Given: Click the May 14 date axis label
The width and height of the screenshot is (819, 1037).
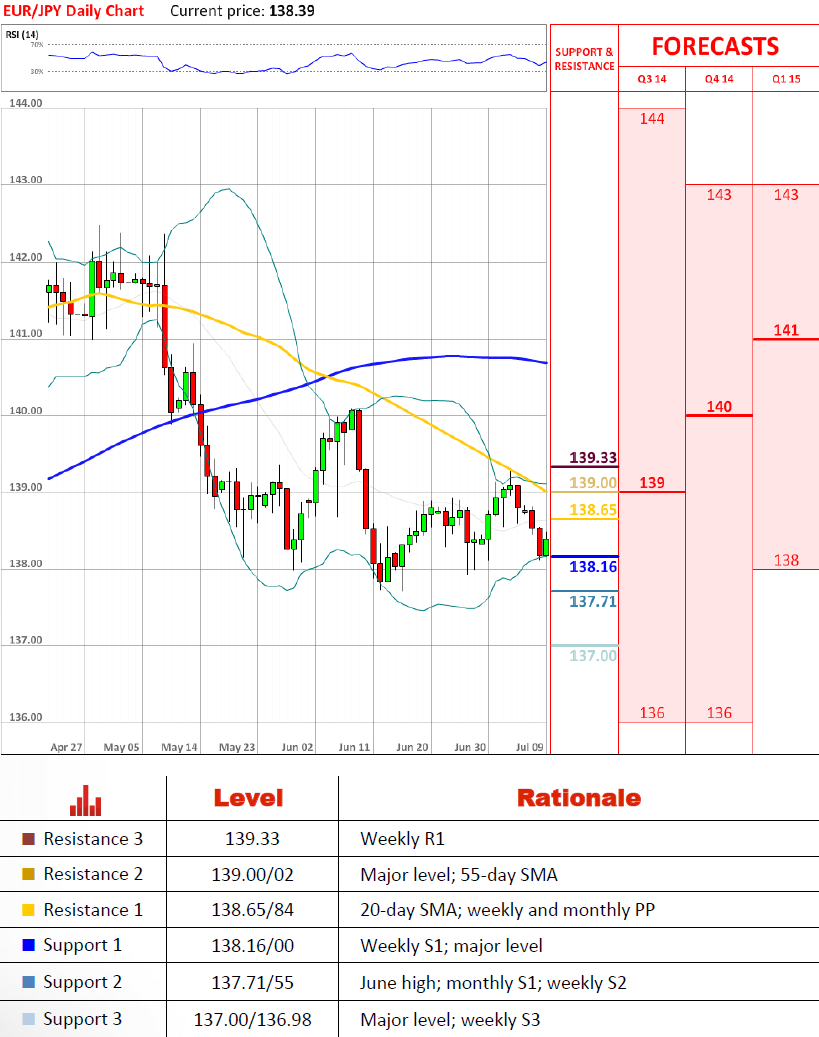Looking at the screenshot, I should coord(179,747).
